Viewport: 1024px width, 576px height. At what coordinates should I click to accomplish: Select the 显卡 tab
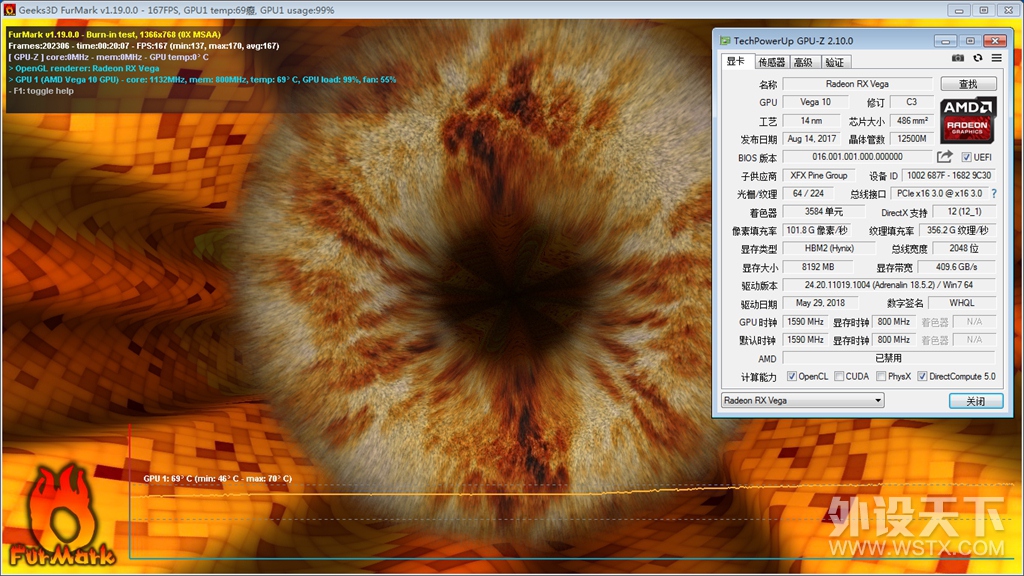(x=736, y=61)
